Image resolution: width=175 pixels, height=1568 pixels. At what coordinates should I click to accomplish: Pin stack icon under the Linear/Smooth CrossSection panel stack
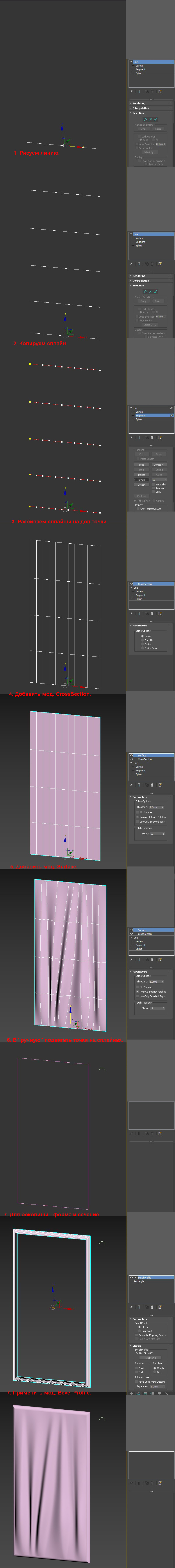[131, 614]
